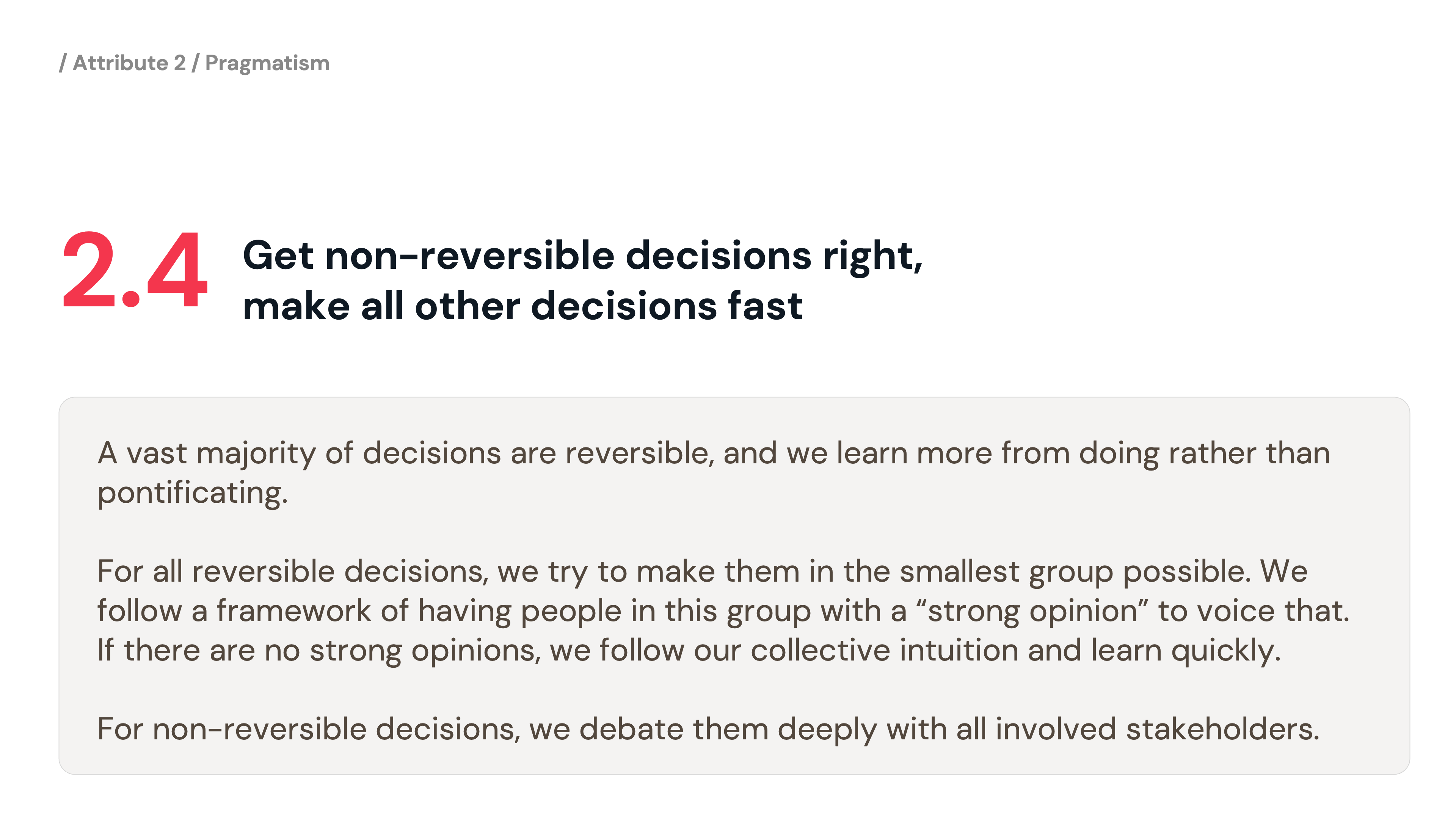Click the "Pragmatism" breadcrumb label

click(x=267, y=63)
